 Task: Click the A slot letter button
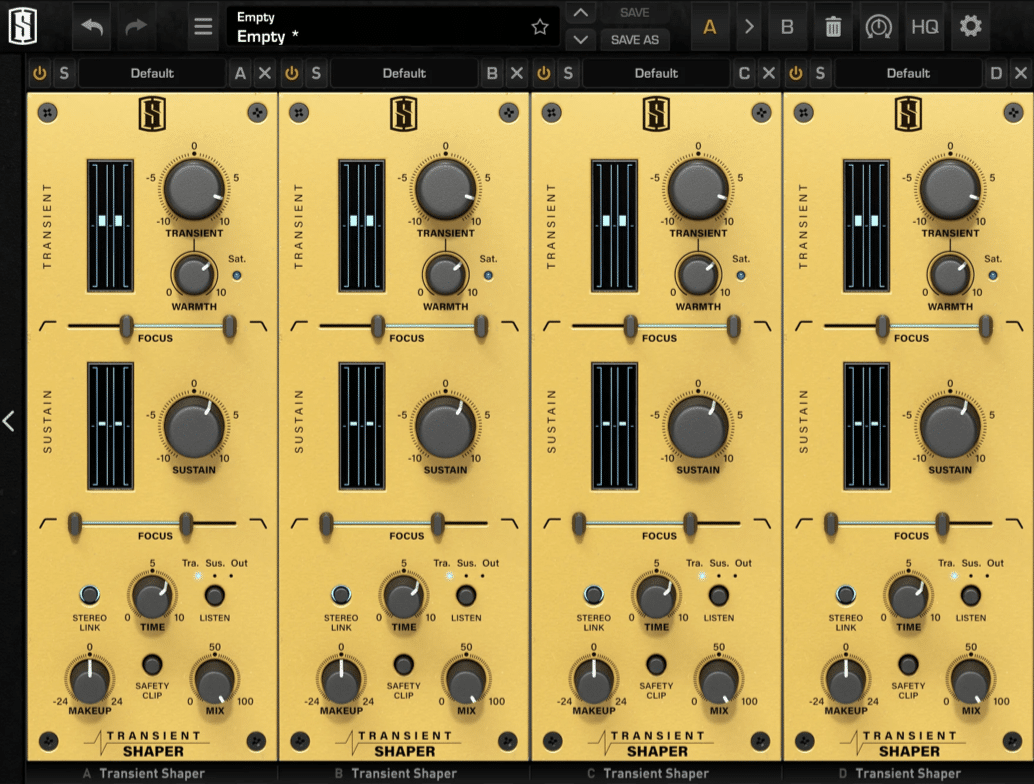[x=240, y=73]
